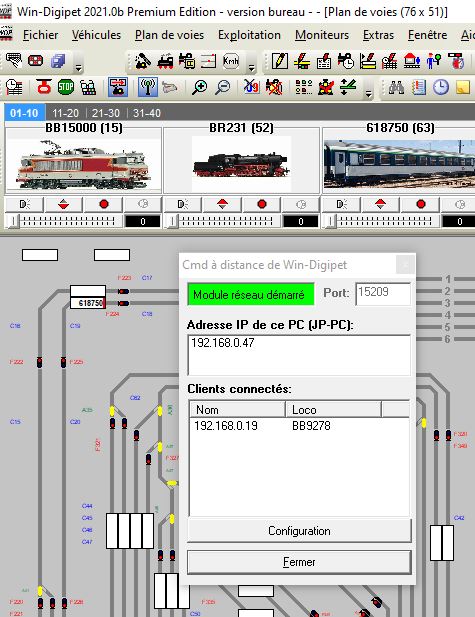This screenshot has height=617, width=475.
Task: Open the Exploitation menu
Action: 249,35
